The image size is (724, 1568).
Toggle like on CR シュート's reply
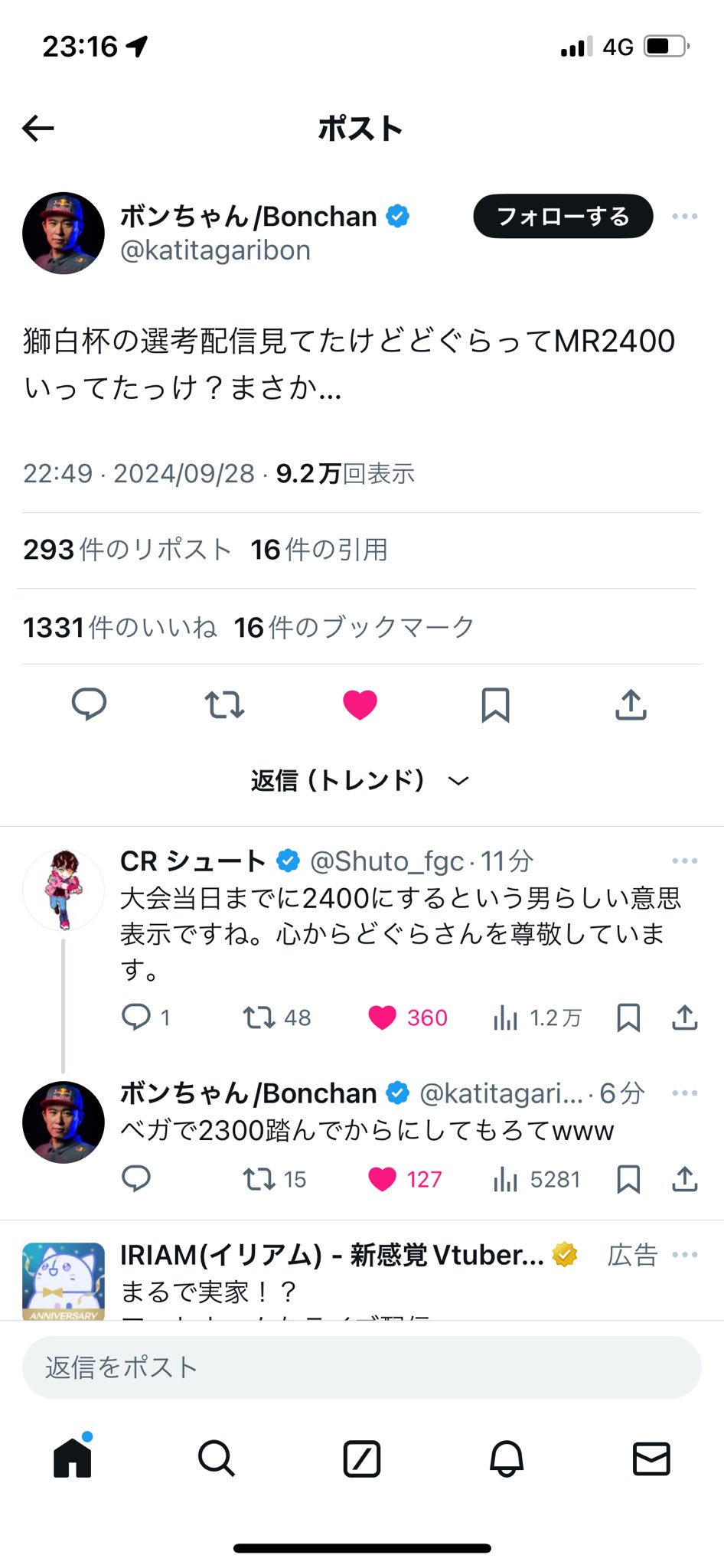click(x=382, y=1018)
